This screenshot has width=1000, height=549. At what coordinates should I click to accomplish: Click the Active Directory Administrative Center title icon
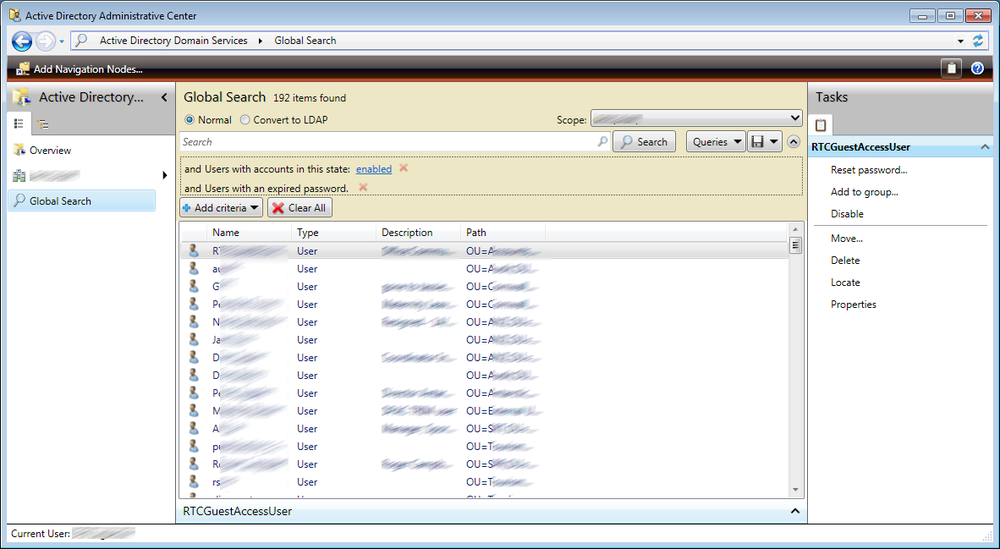click(14, 15)
